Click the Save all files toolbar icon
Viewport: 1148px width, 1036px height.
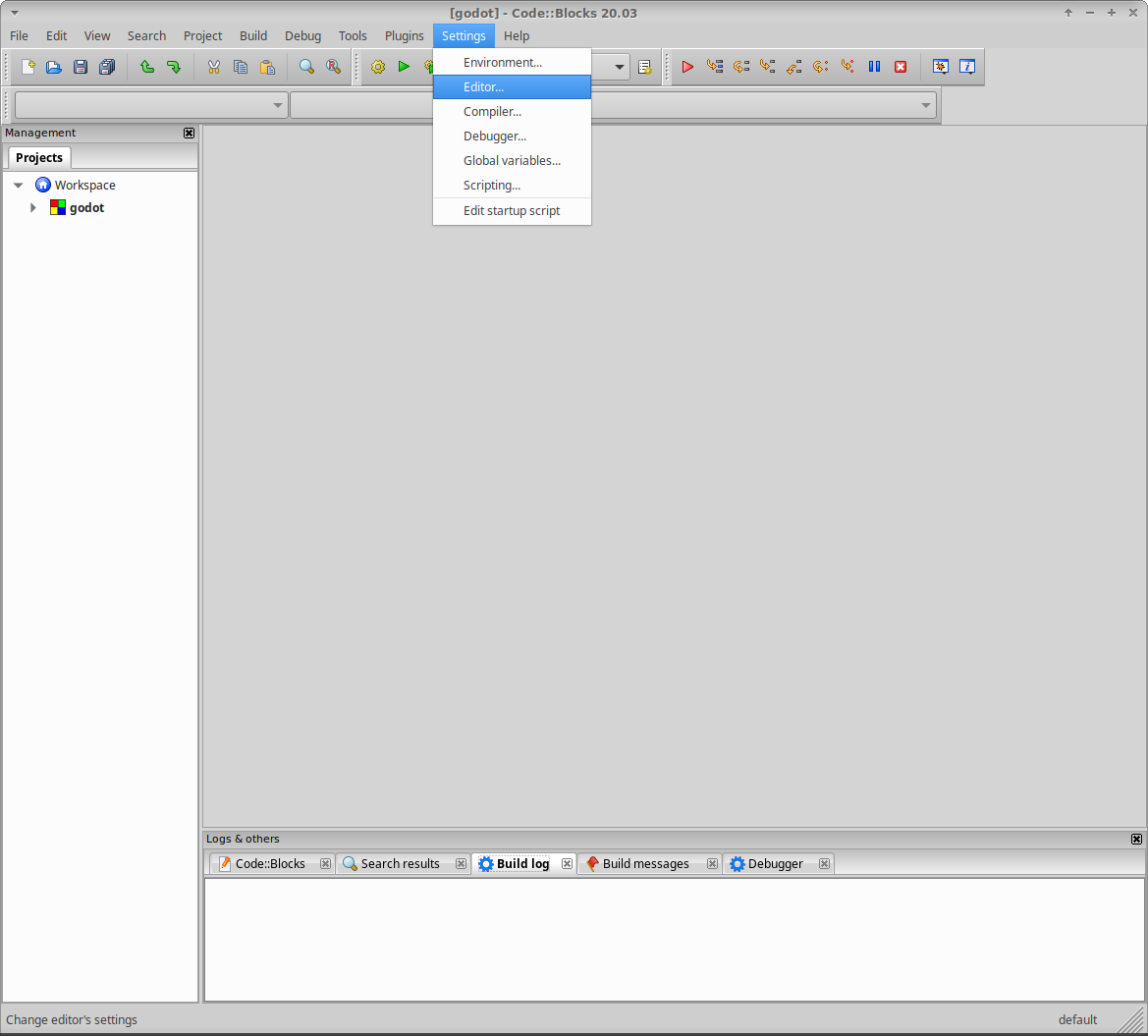pos(107,66)
